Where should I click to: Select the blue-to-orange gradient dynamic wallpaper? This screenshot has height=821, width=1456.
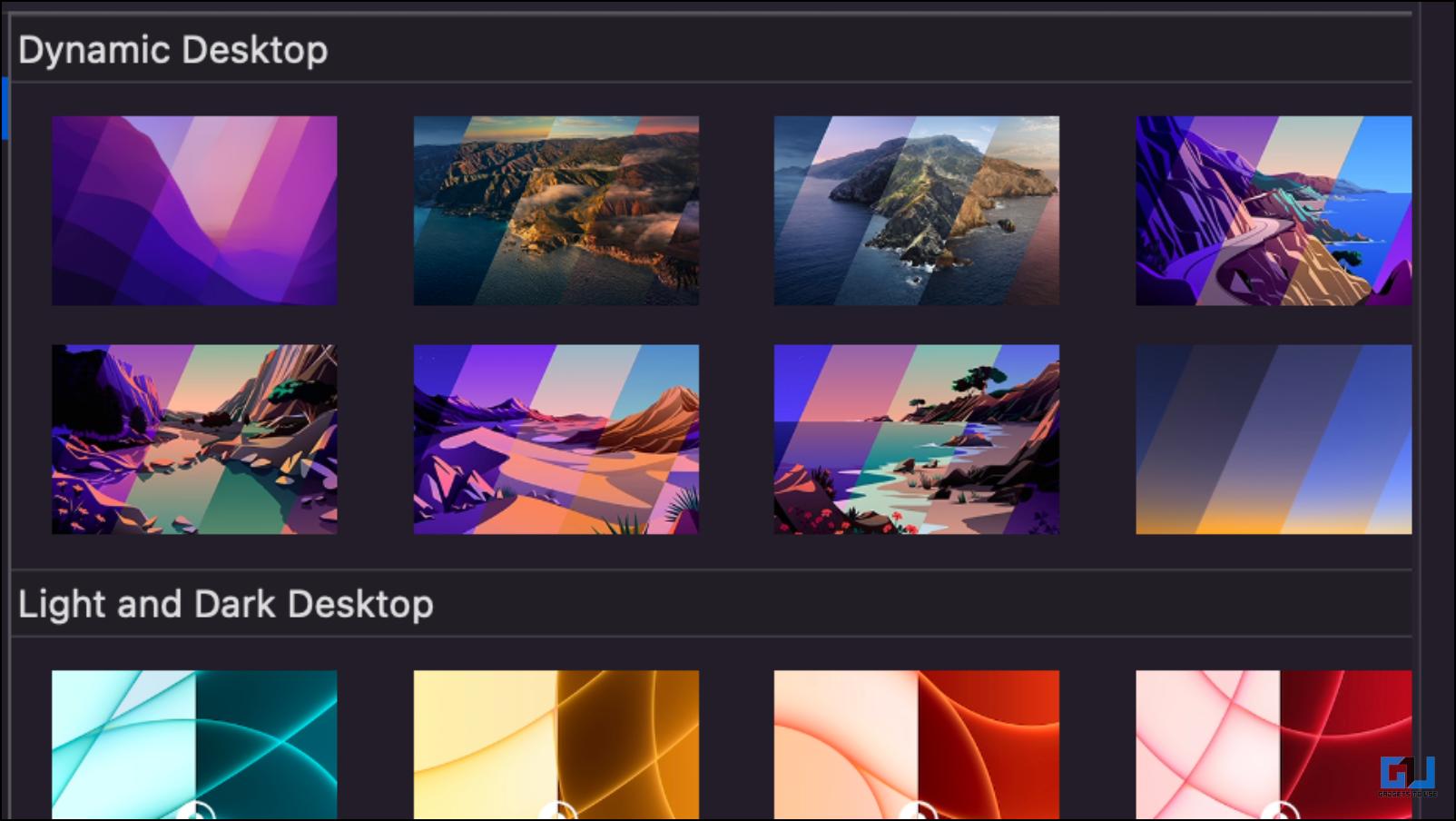pyautogui.click(x=1274, y=440)
